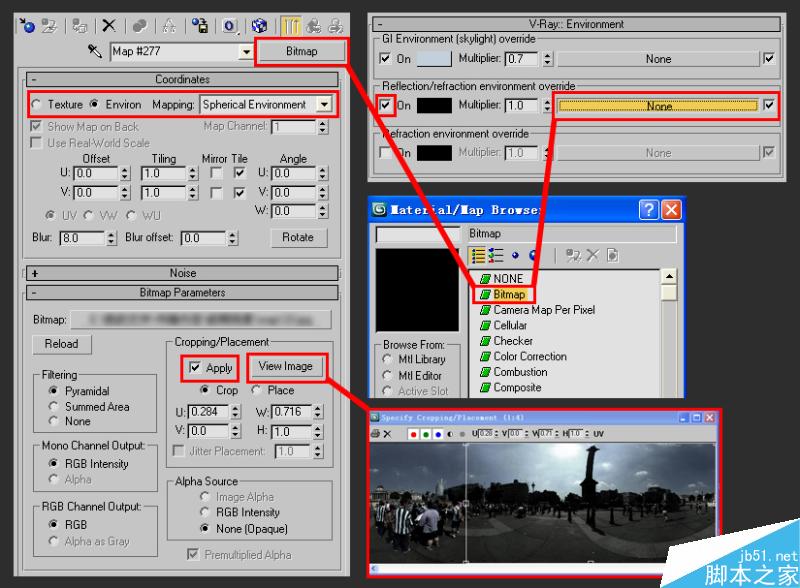800x588 pixels.
Task: Click GI Multiplier spinner arrows
Action: coord(547,59)
